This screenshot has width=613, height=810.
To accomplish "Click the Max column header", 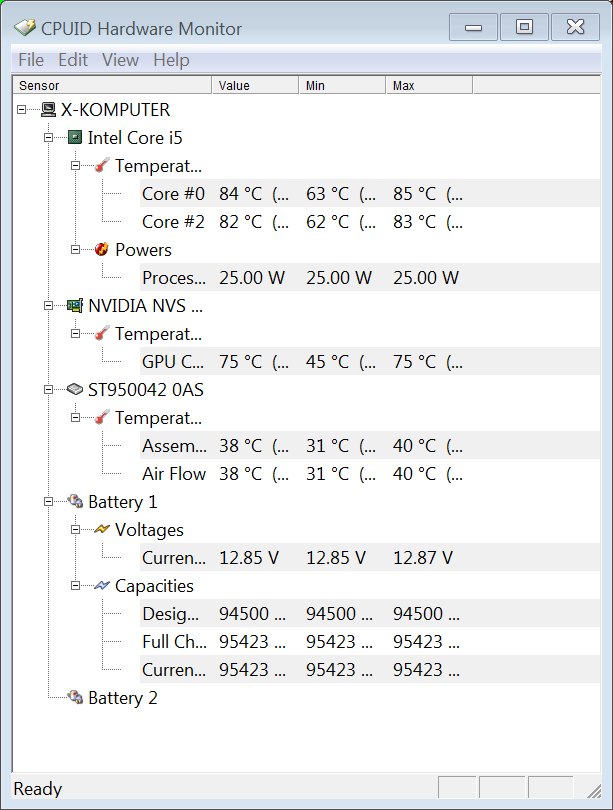I will 429,86.
